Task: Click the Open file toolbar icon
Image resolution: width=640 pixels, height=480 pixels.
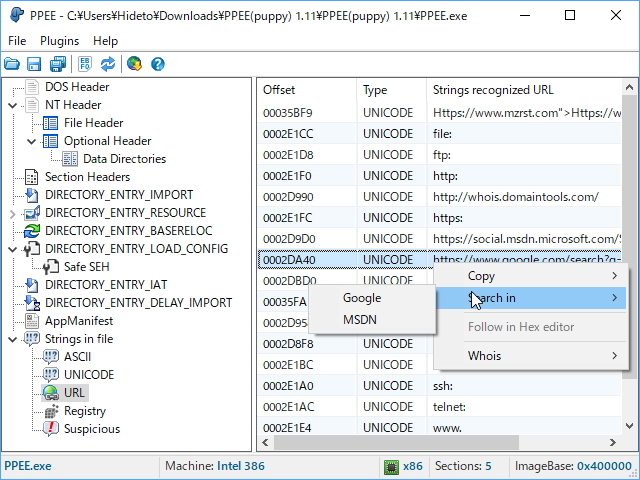Action: click(12, 64)
